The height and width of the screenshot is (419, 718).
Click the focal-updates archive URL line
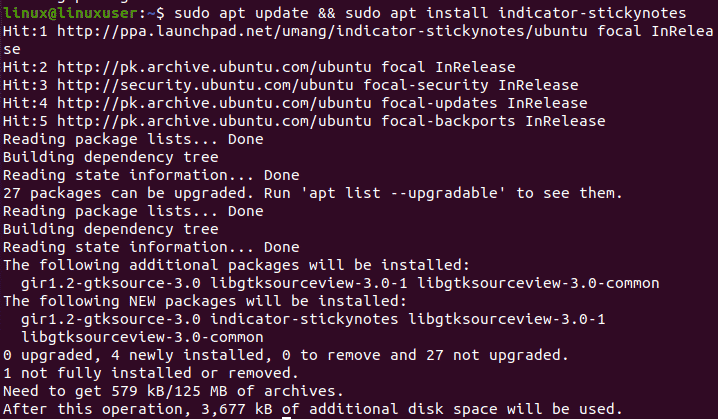tap(295, 103)
